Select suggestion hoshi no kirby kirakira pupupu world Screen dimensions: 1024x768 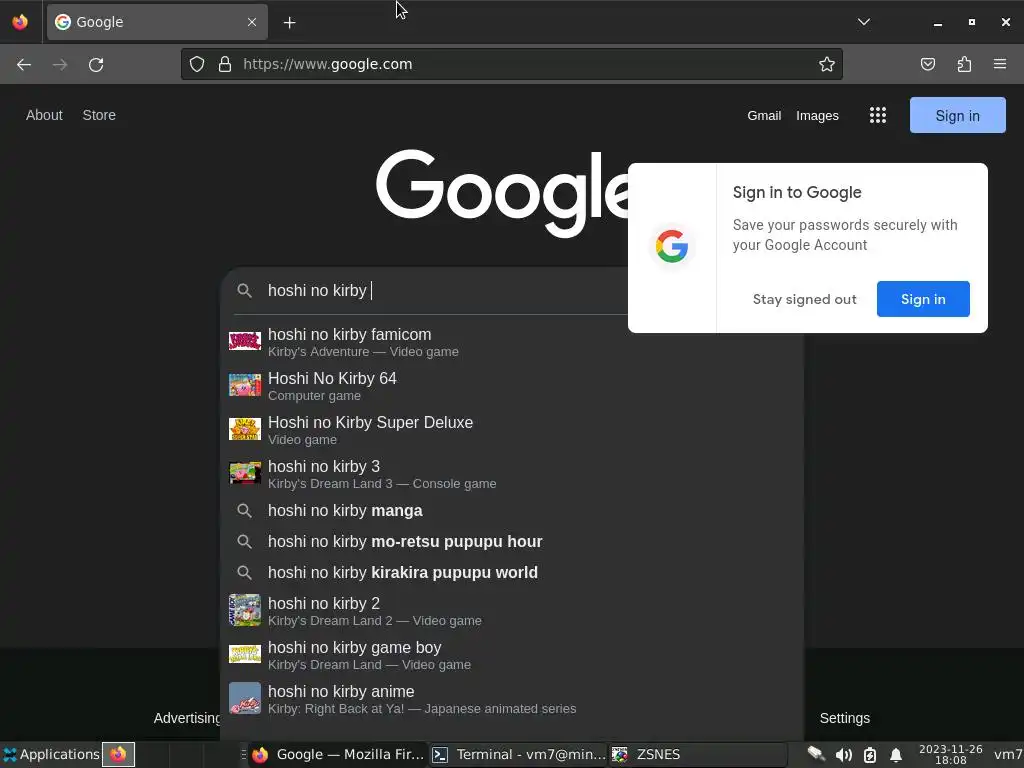pos(511,573)
